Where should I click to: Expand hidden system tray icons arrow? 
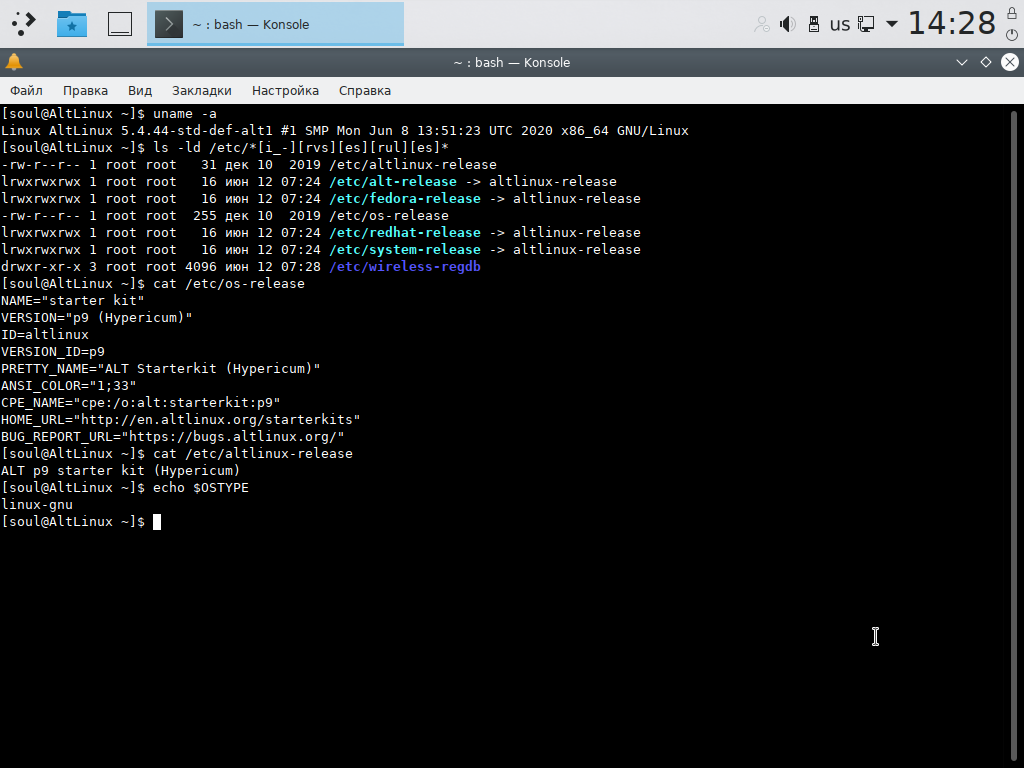pos(891,24)
